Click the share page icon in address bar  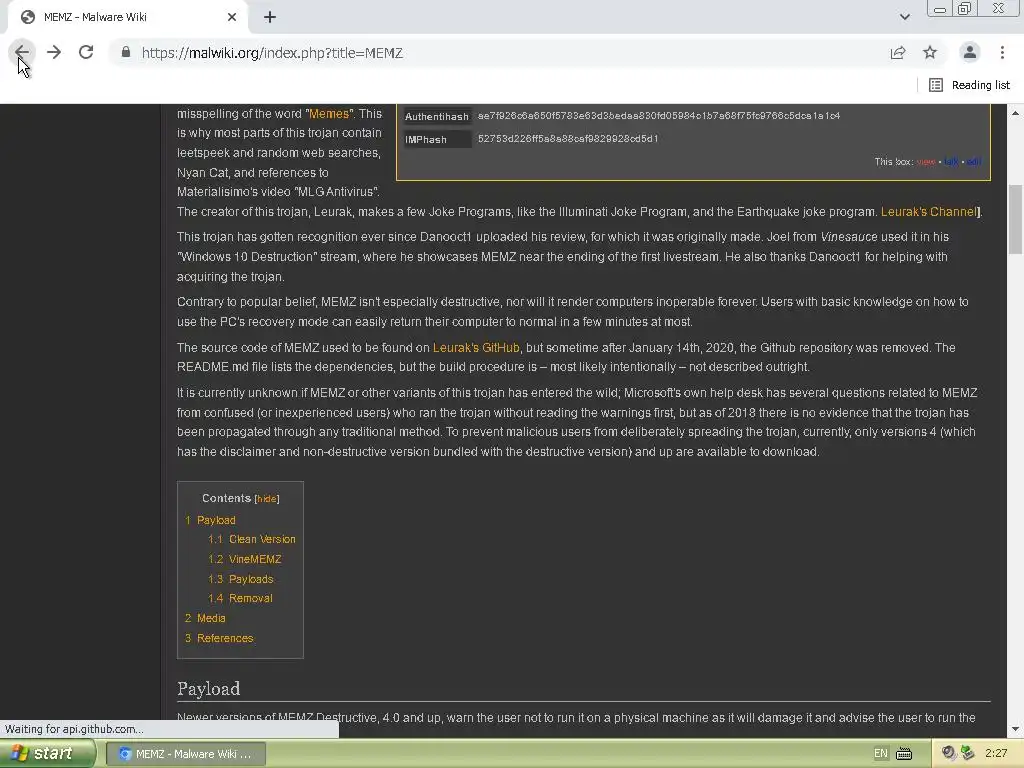click(x=898, y=52)
